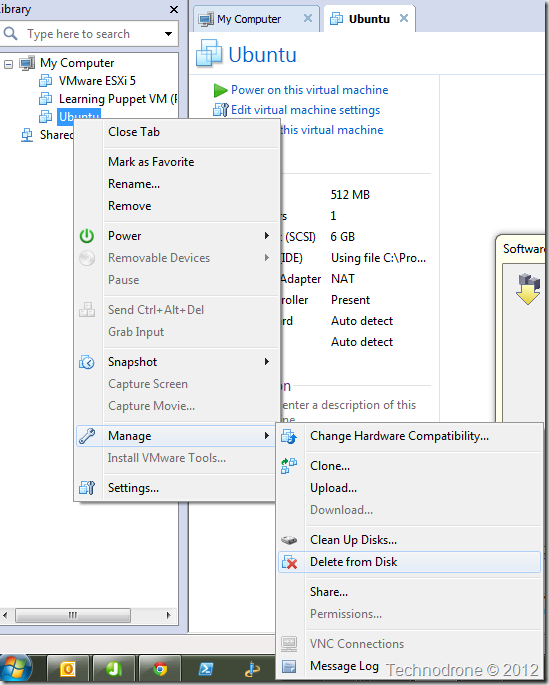Viewport: 549px width, 685px height.
Task: Select Close Tab in context menu
Action: tap(134, 132)
